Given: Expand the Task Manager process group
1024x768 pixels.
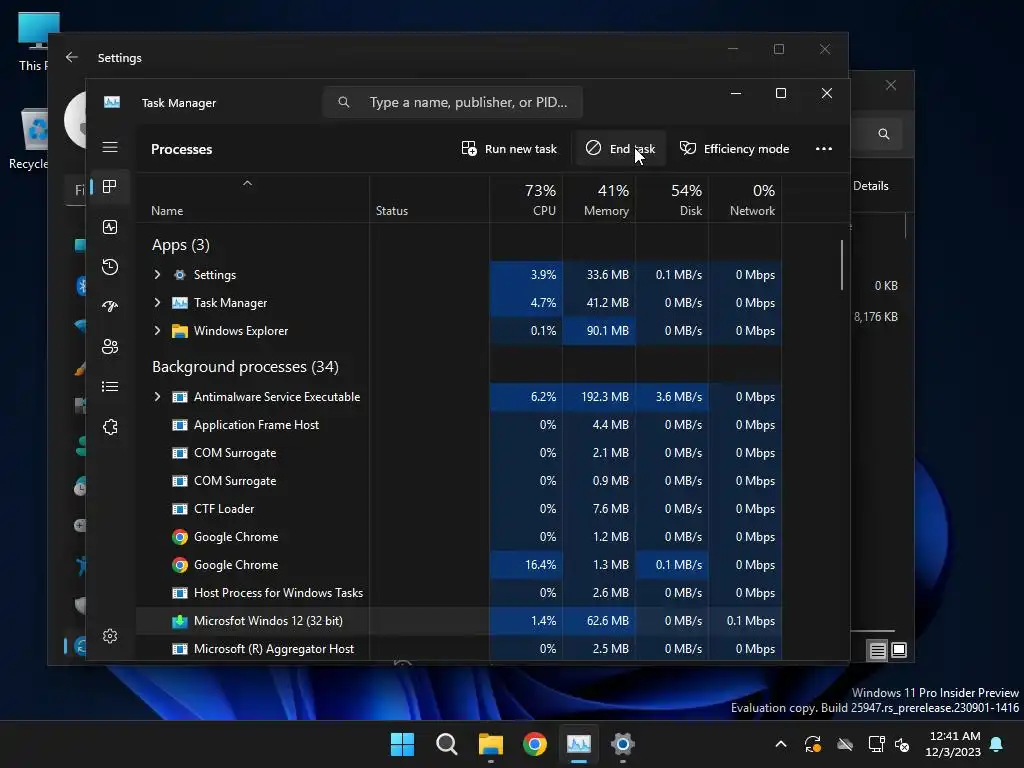Looking at the screenshot, I should pyautogui.click(x=157, y=303).
